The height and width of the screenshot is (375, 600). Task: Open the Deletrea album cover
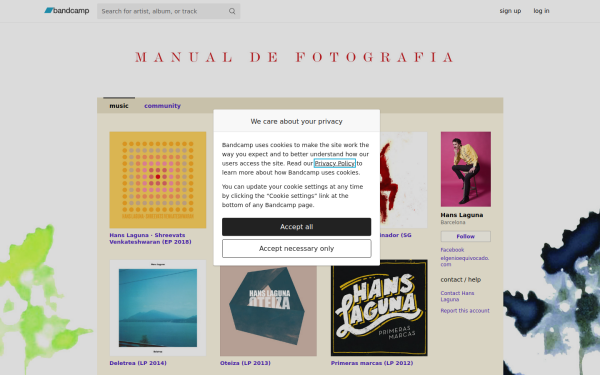(158, 308)
